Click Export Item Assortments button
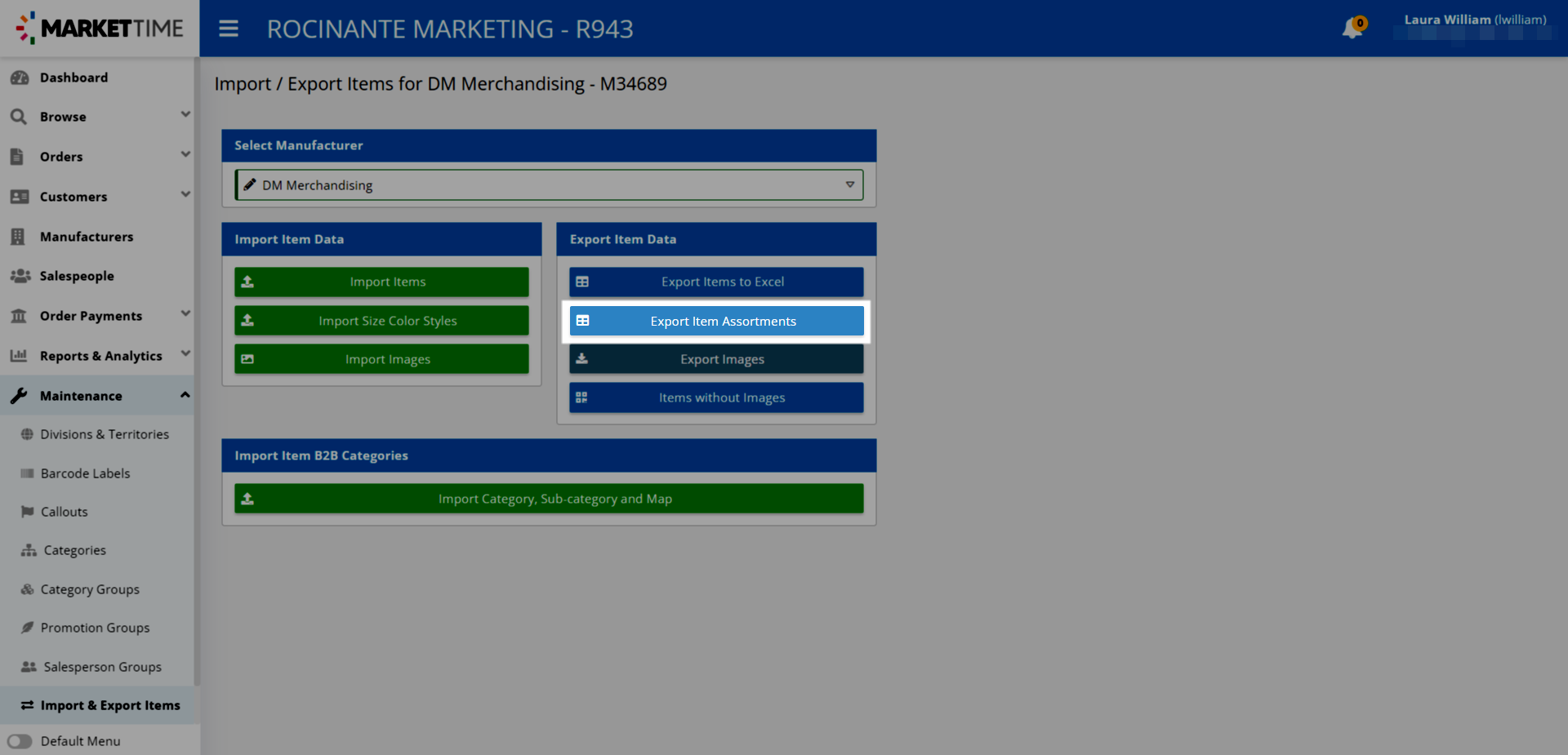 tap(716, 321)
